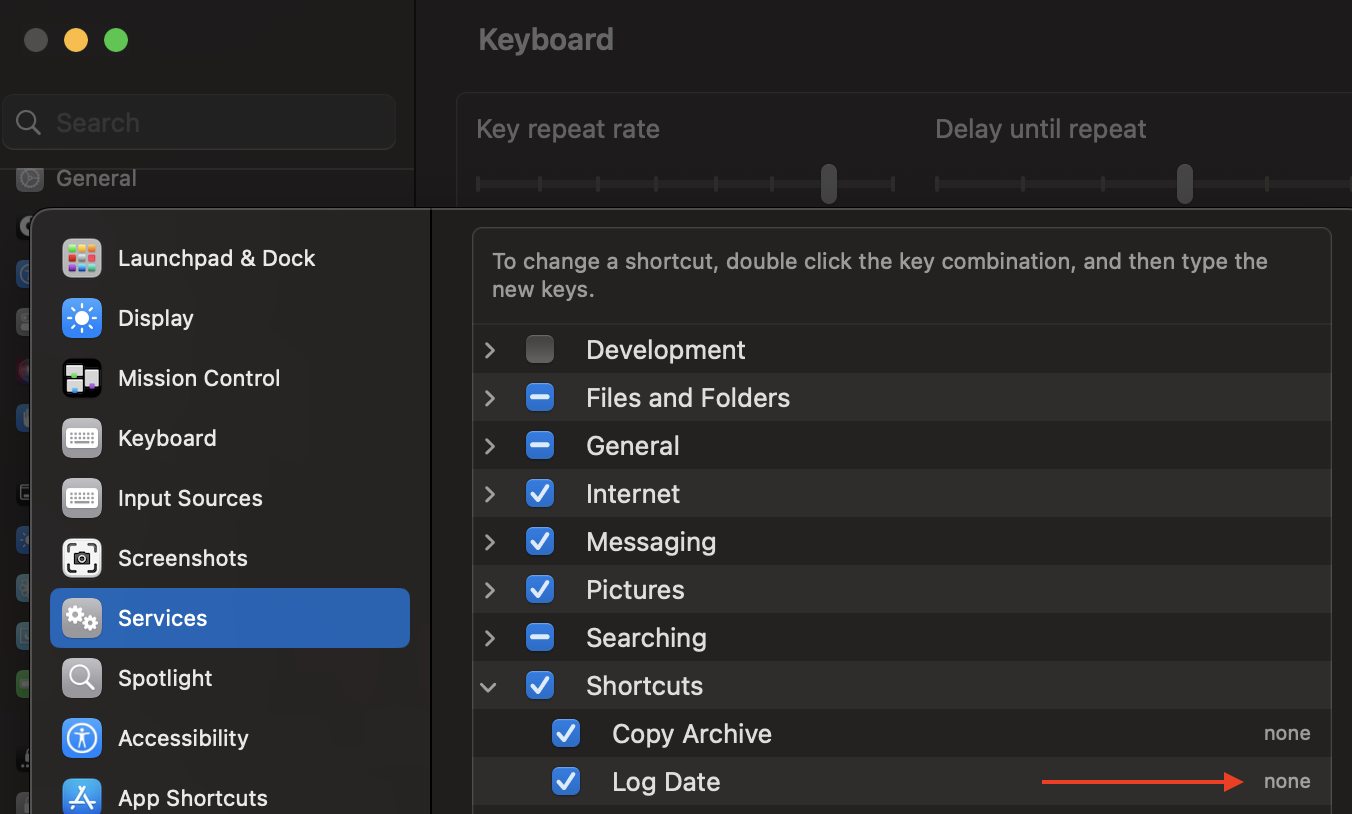This screenshot has width=1352, height=814.
Task: Open the Spotlight magnifier icon
Action: coord(82,678)
